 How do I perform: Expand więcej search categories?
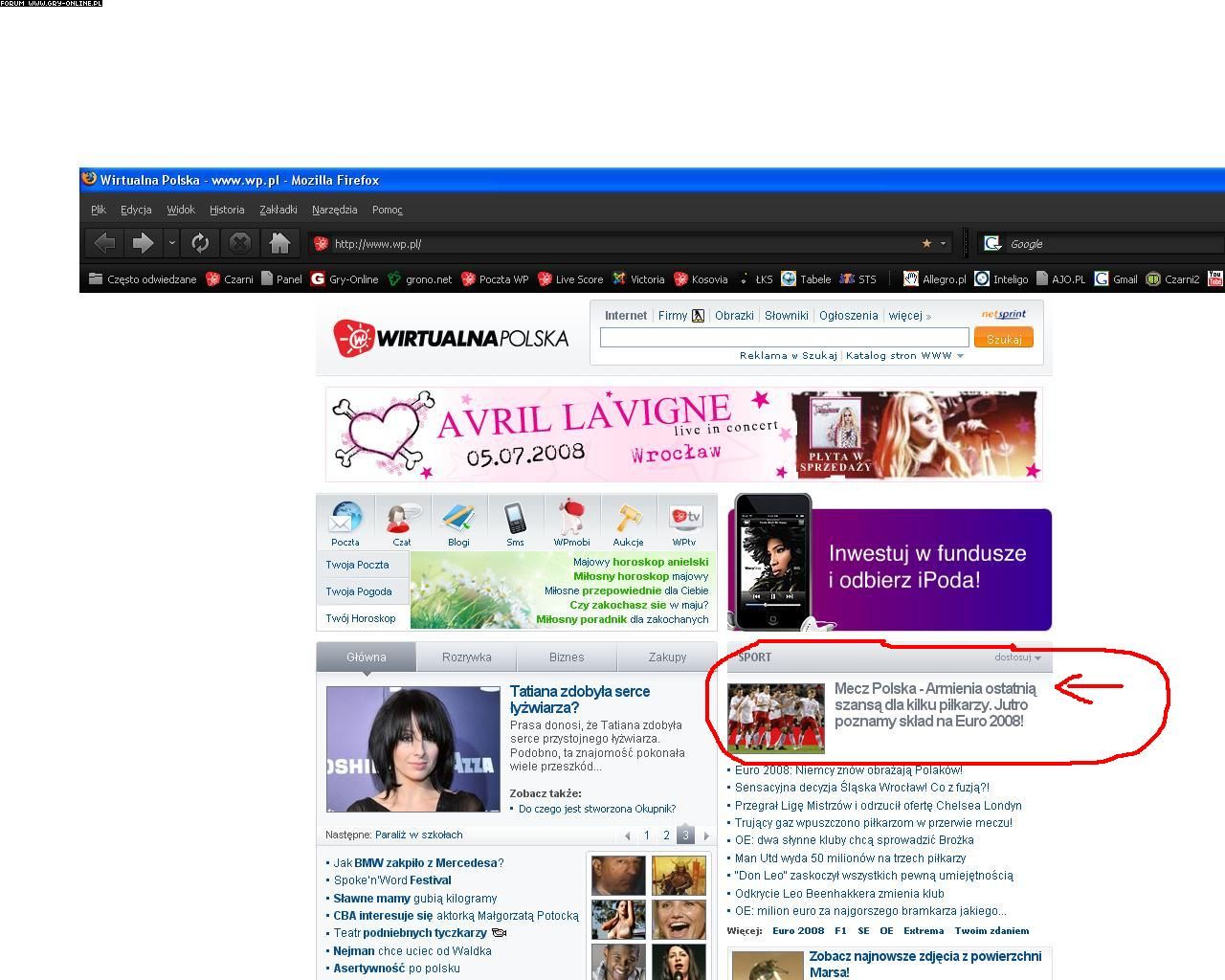click(x=909, y=315)
